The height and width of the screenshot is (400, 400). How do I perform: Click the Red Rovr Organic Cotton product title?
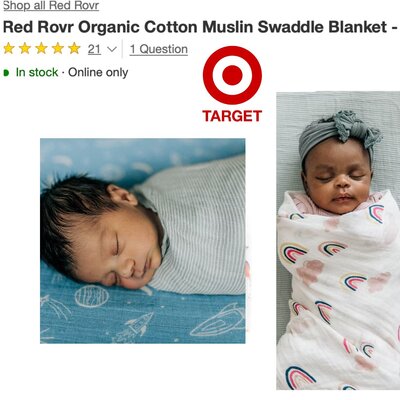200,27
